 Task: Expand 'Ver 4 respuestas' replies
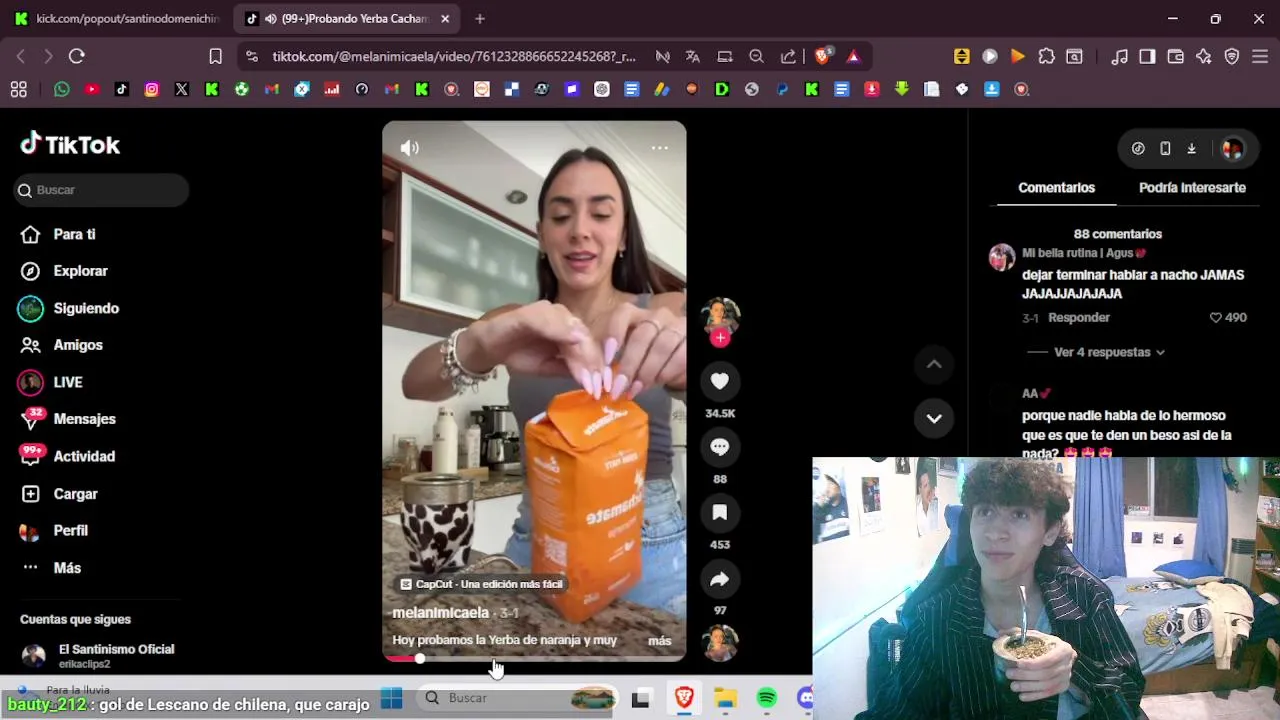click(x=1109, y=353)
